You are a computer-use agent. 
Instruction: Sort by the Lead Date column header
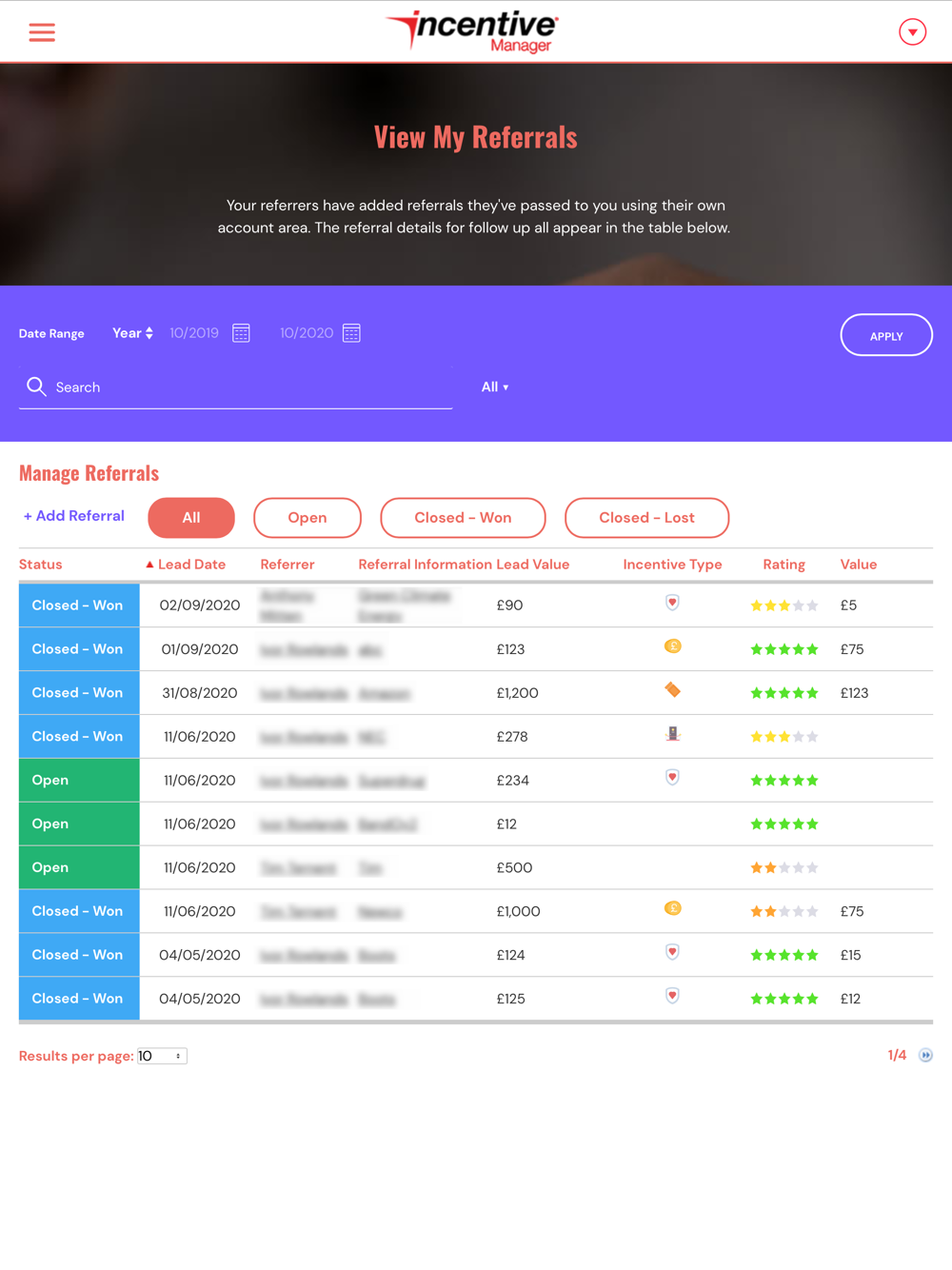[186, 565]
